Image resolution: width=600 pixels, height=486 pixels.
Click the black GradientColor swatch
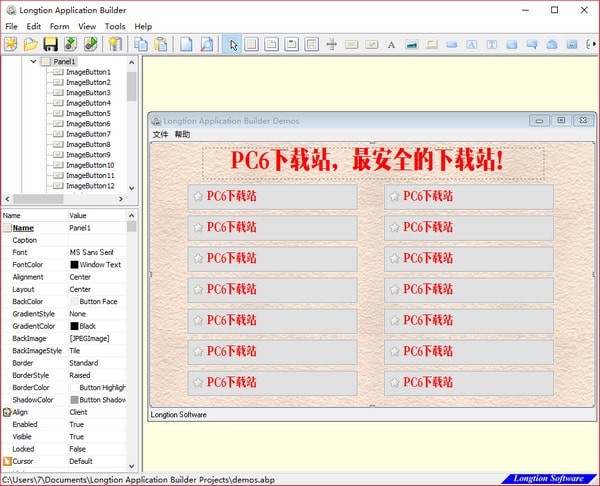(x=74, y=326)
